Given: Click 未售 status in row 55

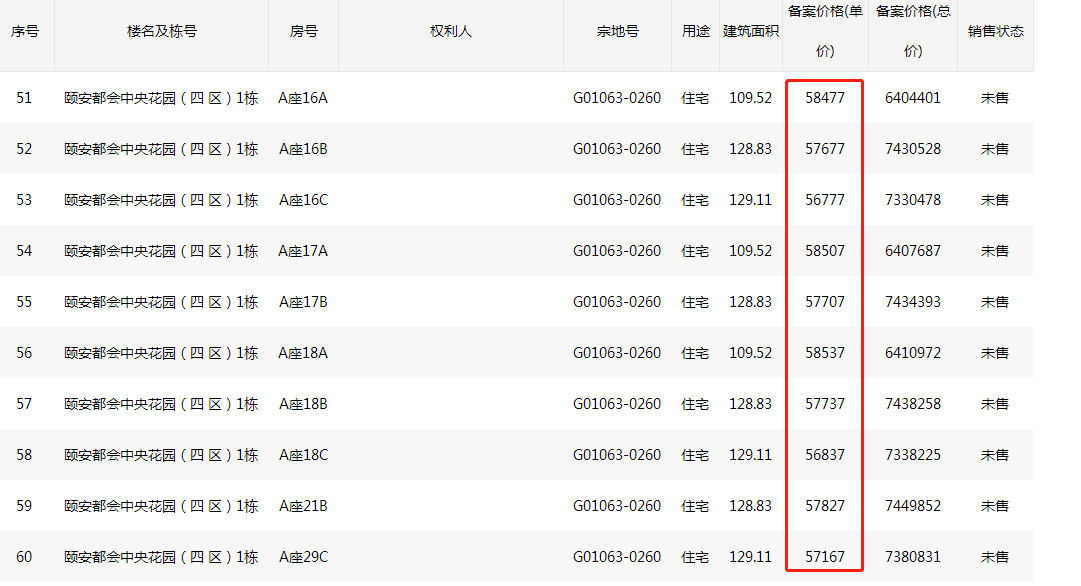Looking at the screenshot, I should pyautogui.click(x=995, y=302).
